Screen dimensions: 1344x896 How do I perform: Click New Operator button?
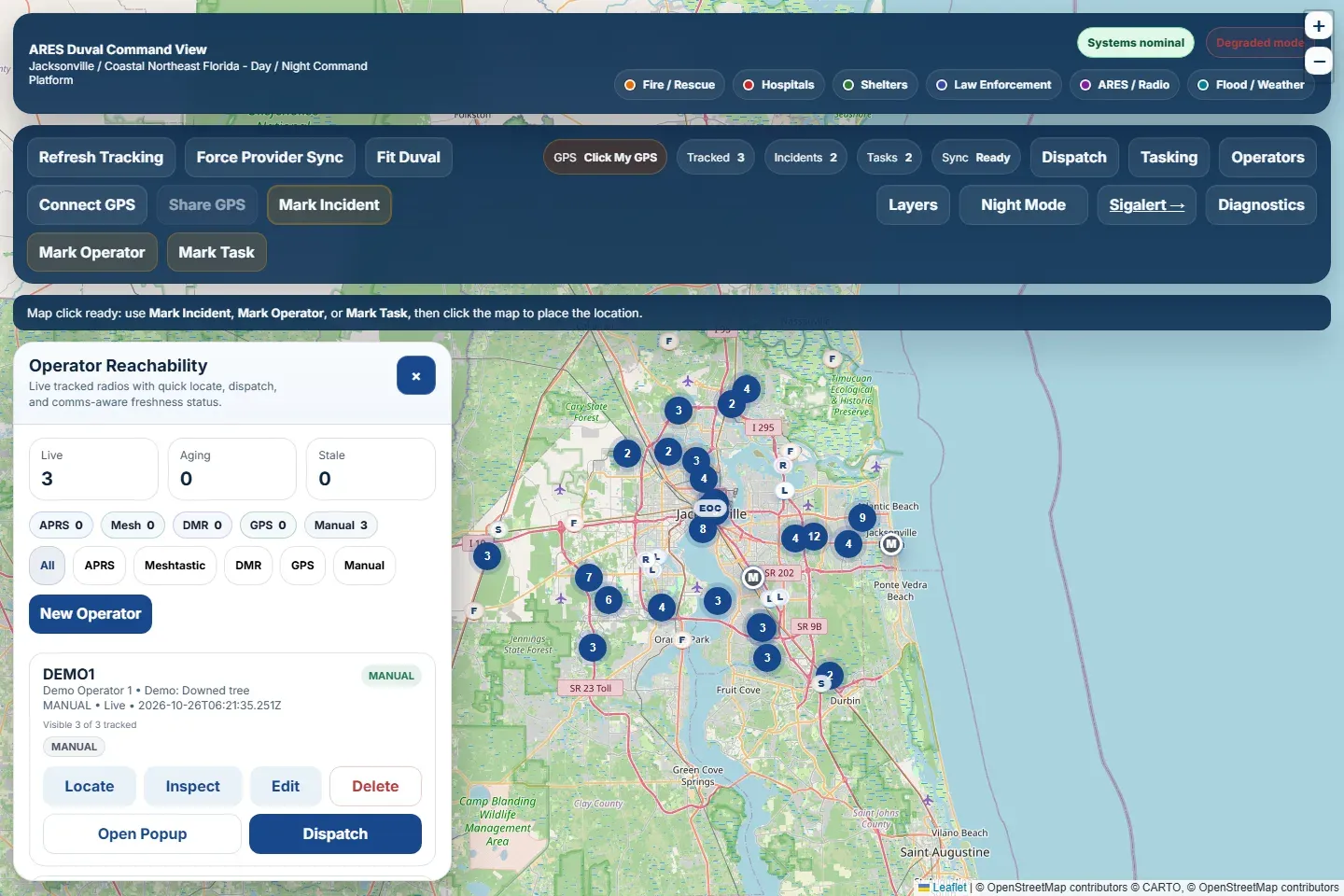(x=91, y=614)
